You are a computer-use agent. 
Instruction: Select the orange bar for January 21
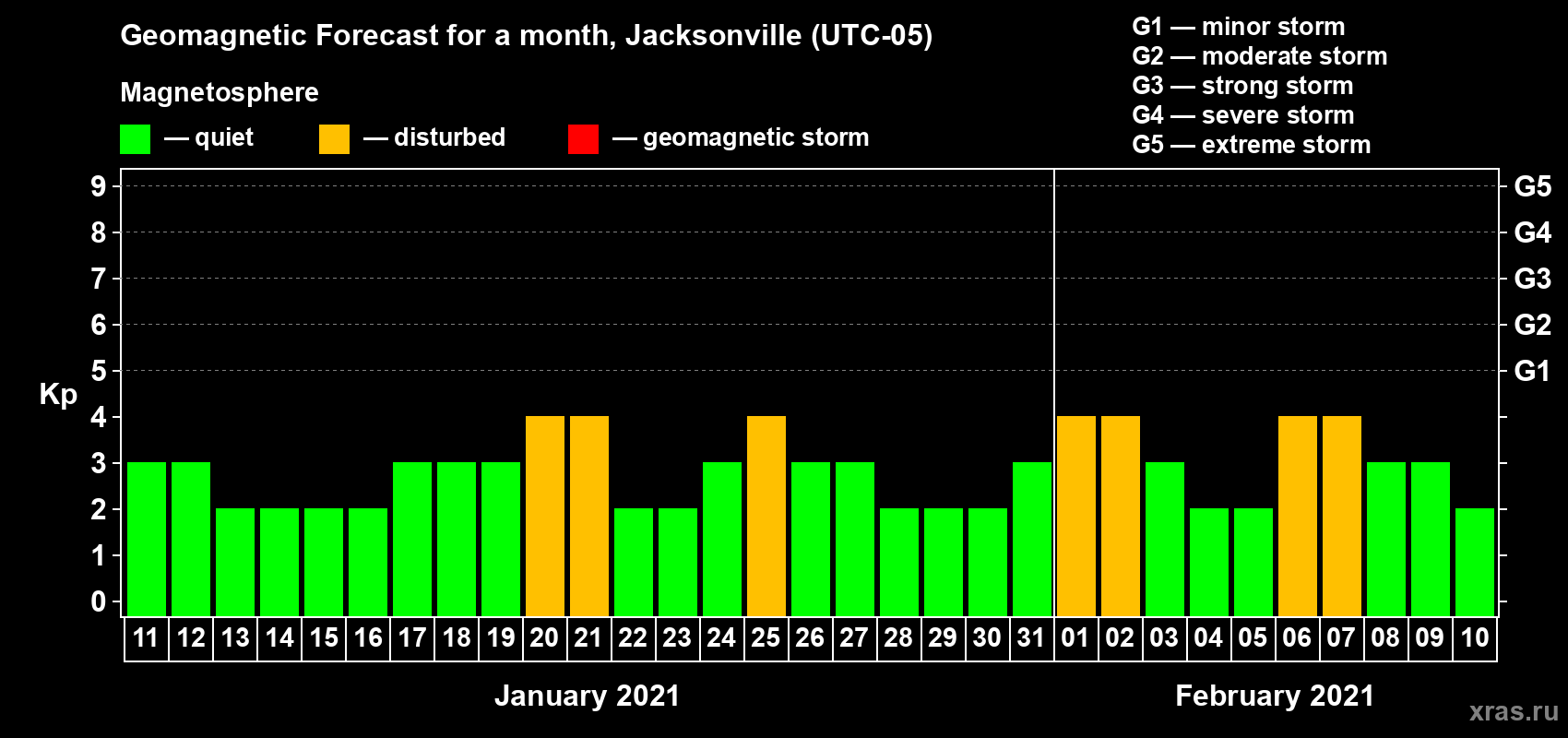coord(589,517)
